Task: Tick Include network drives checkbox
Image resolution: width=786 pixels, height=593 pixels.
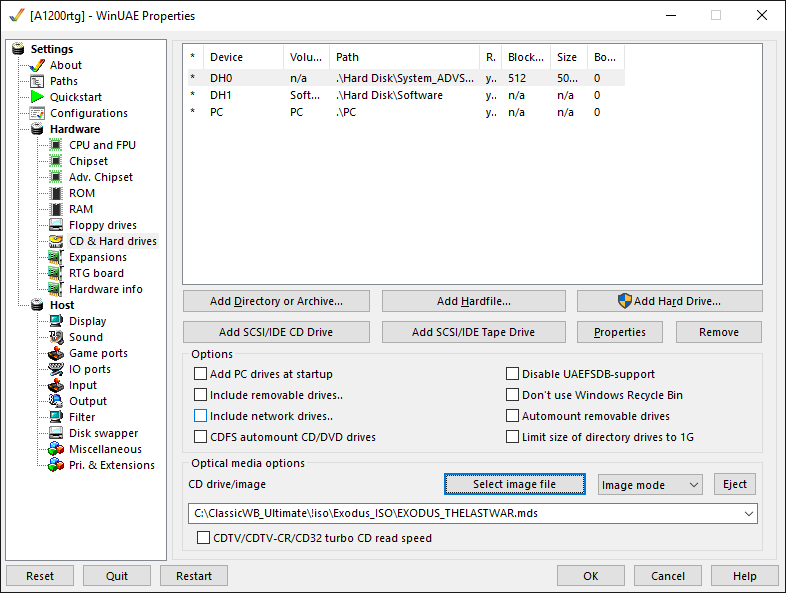Action: coord(201,416)
